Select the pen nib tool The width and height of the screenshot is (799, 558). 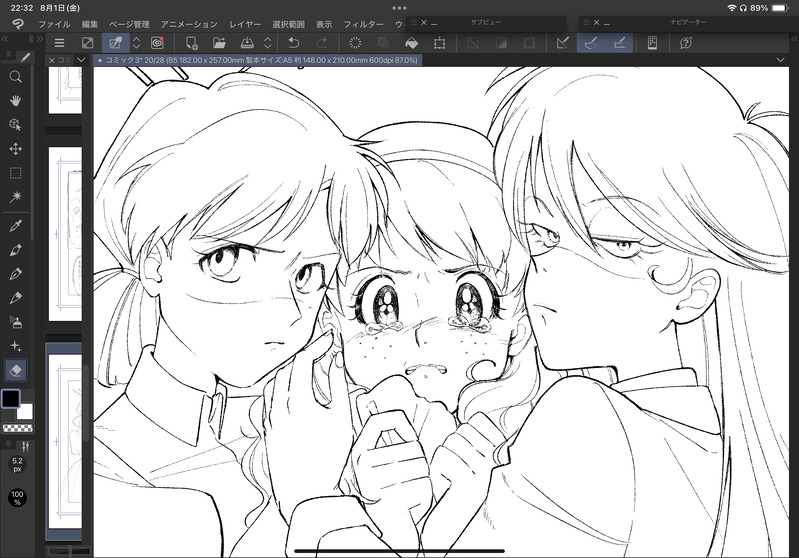click(x=15, y=250)
